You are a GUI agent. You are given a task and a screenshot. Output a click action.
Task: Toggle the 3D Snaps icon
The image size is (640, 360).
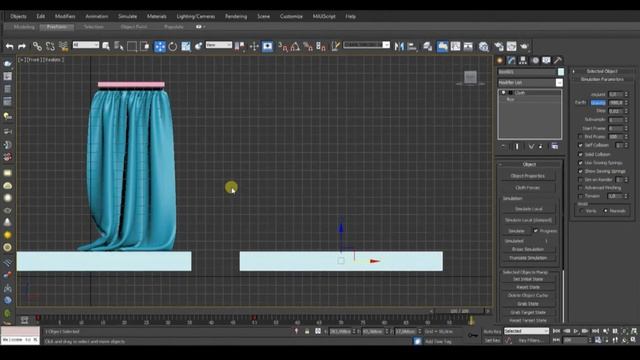point(282,47)
